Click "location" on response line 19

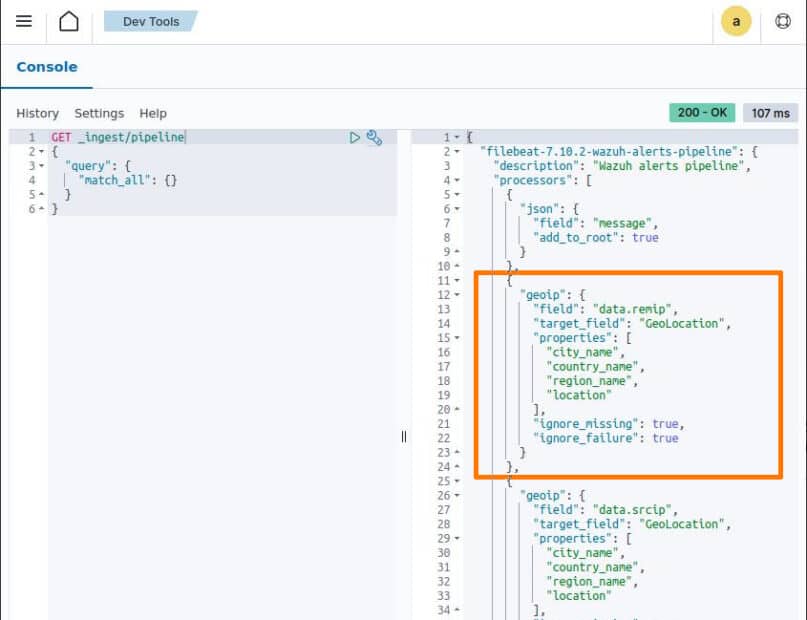point(579,395)
